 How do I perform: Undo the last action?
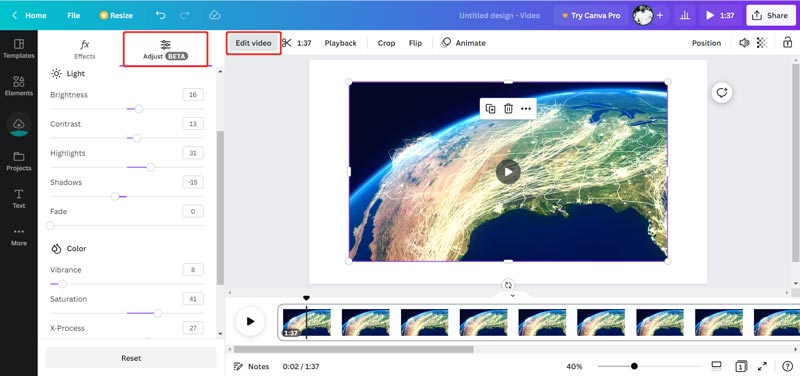tap(161, 15)
